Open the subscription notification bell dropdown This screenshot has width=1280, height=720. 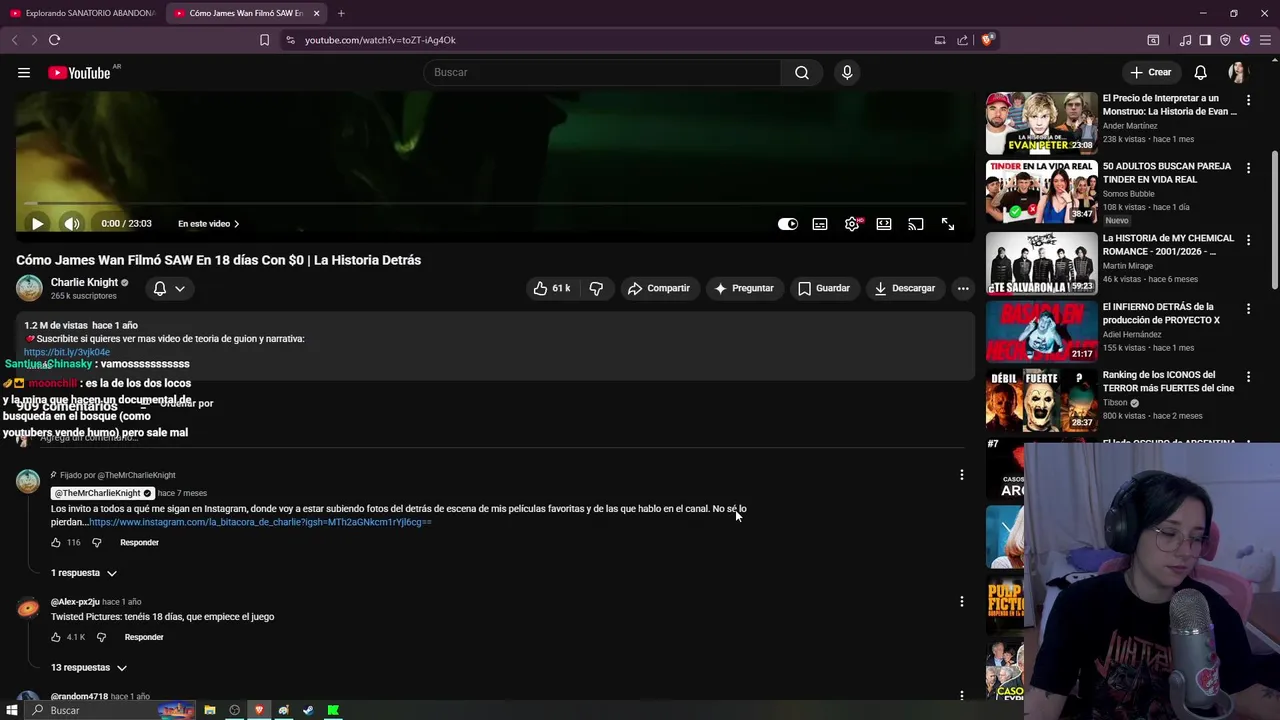pyautogui.click(x=169, y=288)
